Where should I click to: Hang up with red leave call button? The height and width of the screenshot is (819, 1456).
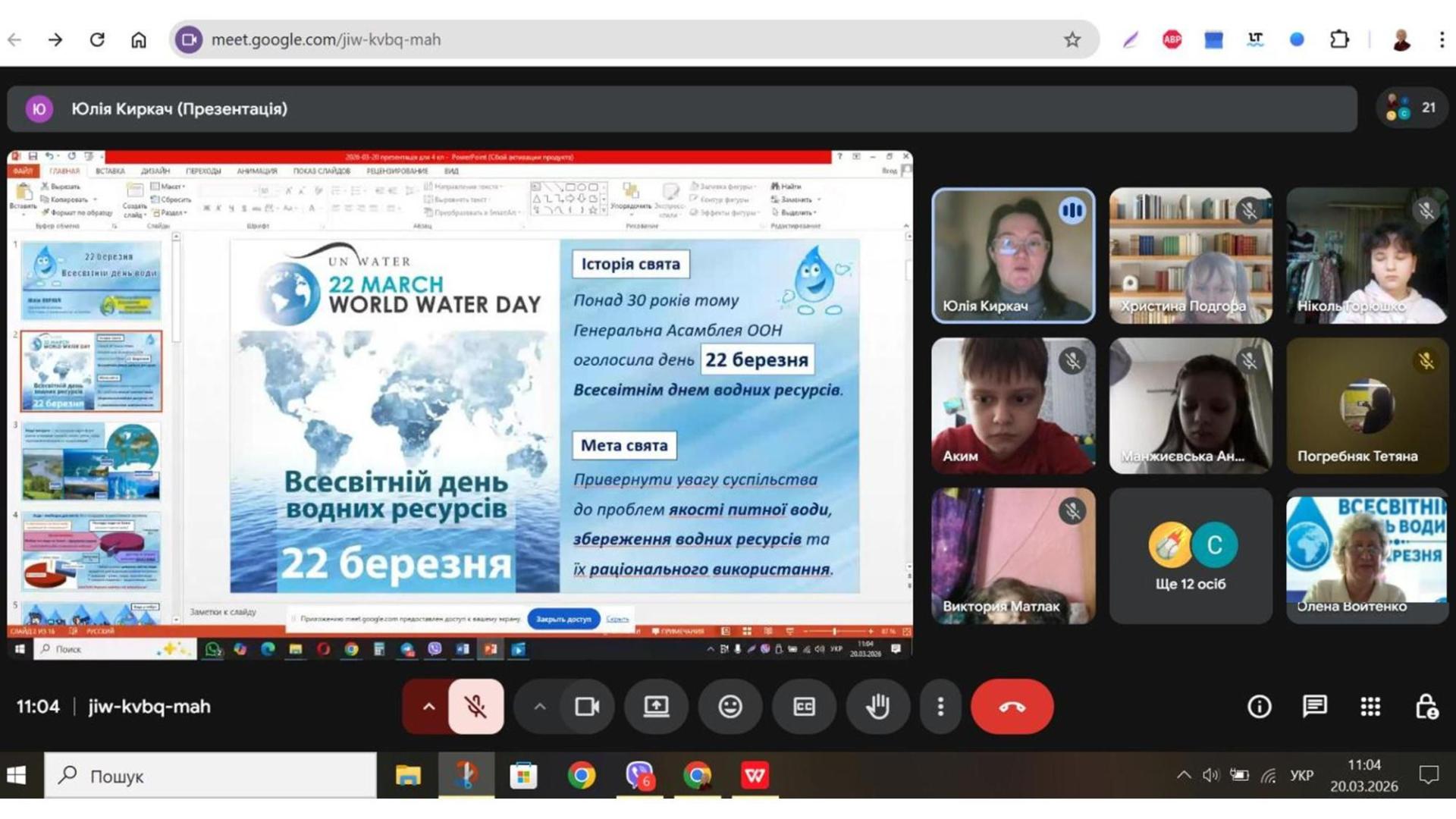coord(1012,707)
